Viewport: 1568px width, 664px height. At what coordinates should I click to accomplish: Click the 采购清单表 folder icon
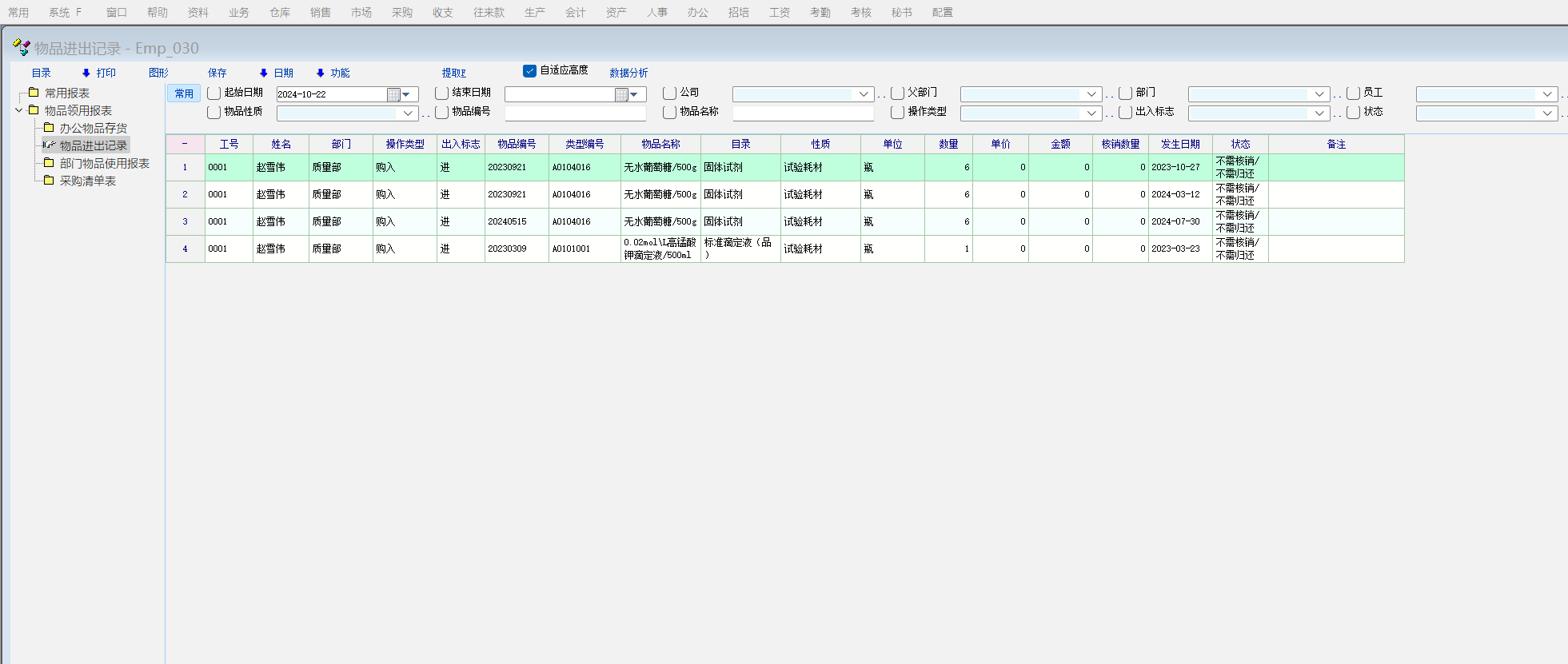[49, 181]
